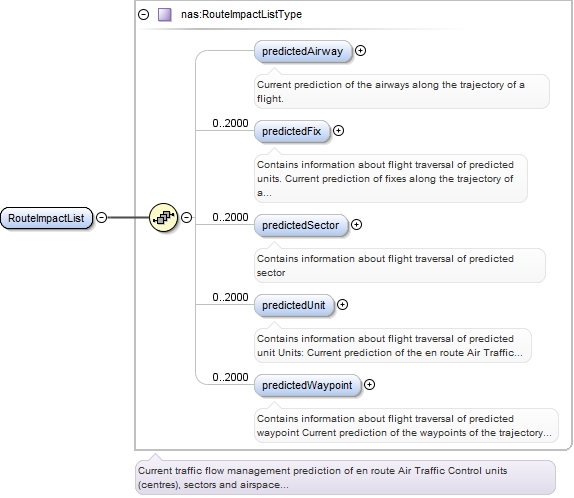This screenshot has height=498, width=574.
Task: Select the predictedSector element node
Action: pos(301,225)
